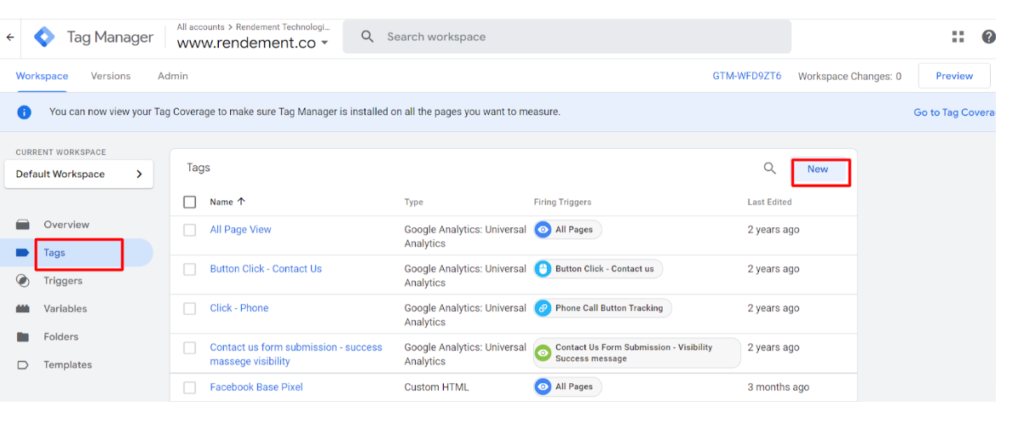Check the Facebook Base Pixel checkbox
The image size is (1024, 435).
190,388
